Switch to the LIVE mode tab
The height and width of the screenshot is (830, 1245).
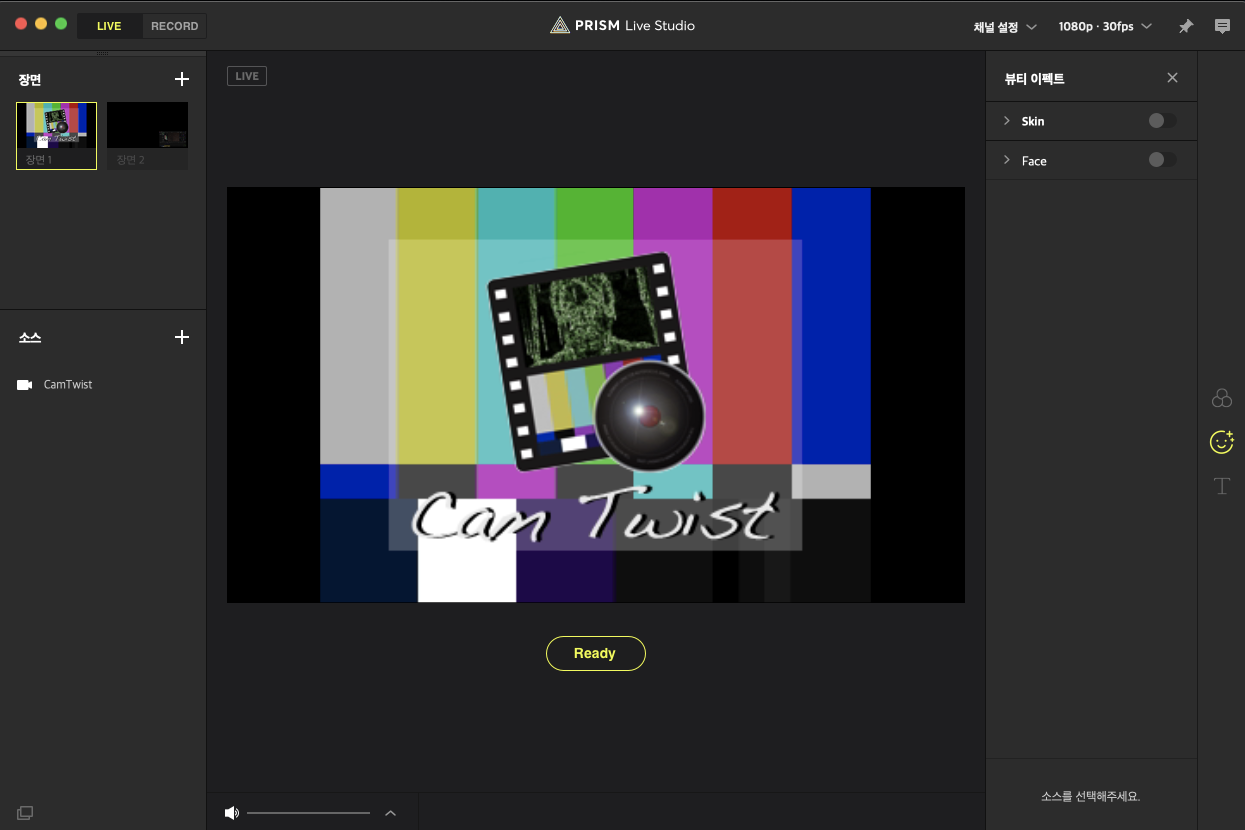point(109,26)
